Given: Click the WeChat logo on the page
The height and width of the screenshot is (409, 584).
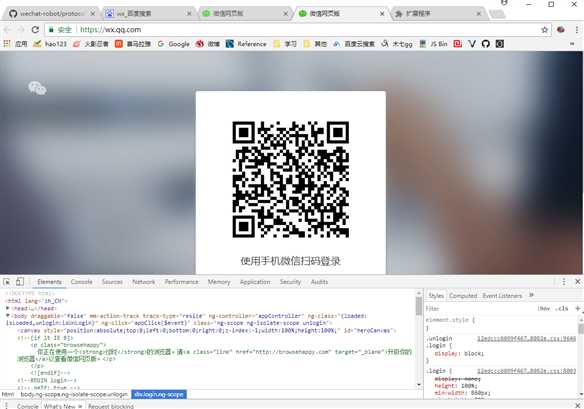Looking at the screenshot, I should [37, 88].
